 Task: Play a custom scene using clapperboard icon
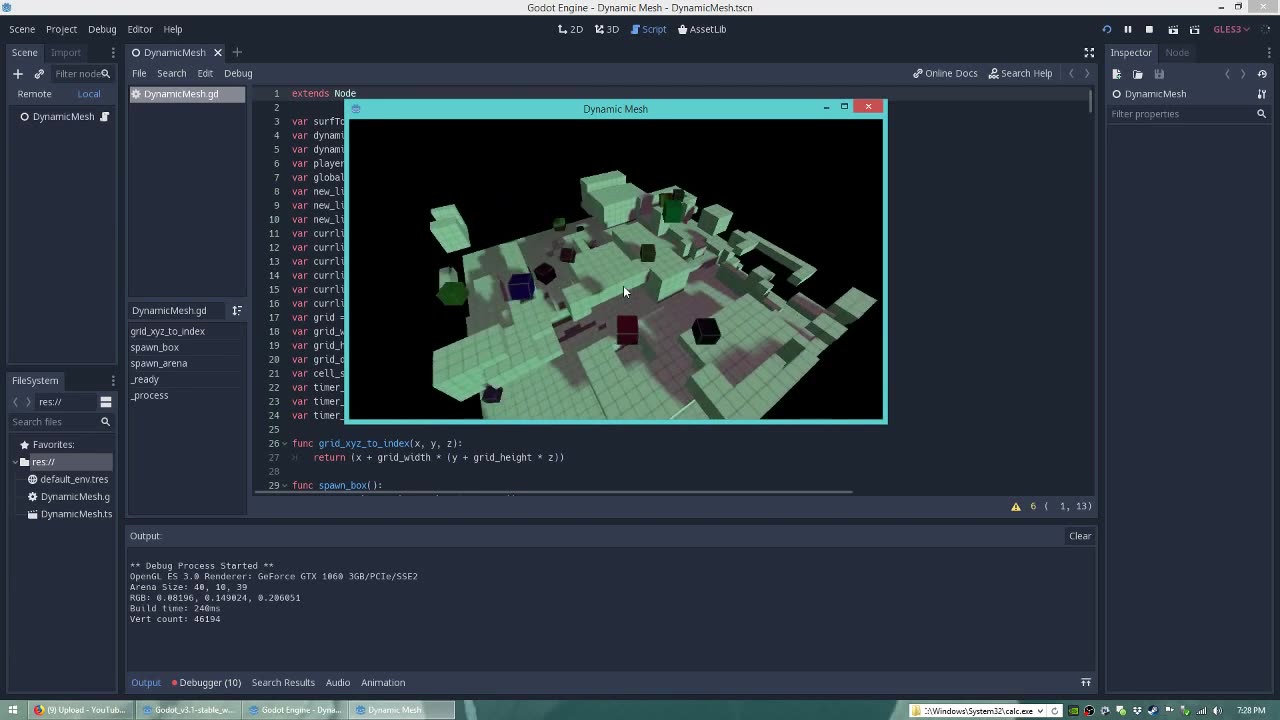pyautogui.click(x=1194, y=29)
